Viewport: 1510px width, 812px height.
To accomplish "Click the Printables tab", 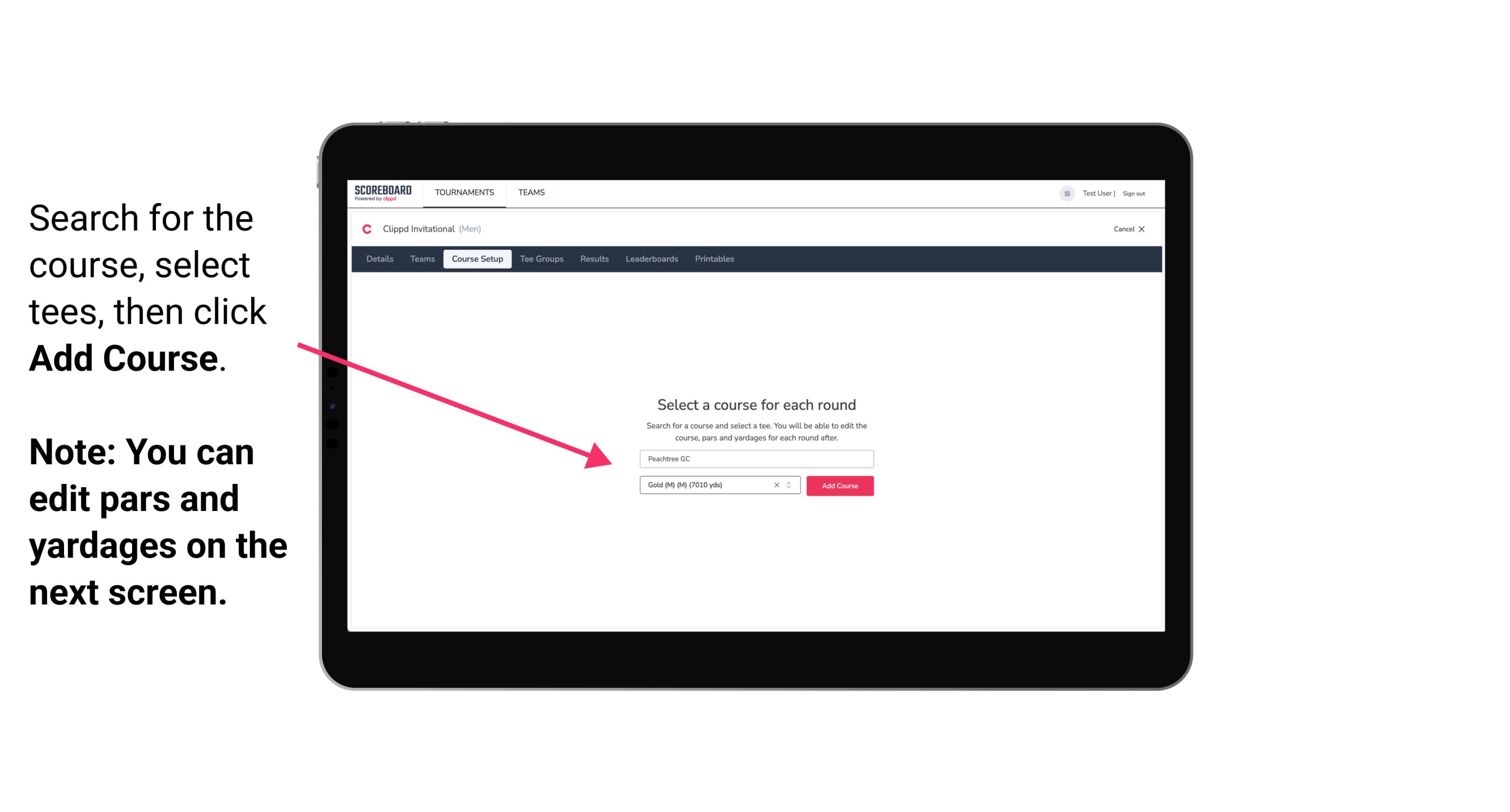I will point(715,258).
